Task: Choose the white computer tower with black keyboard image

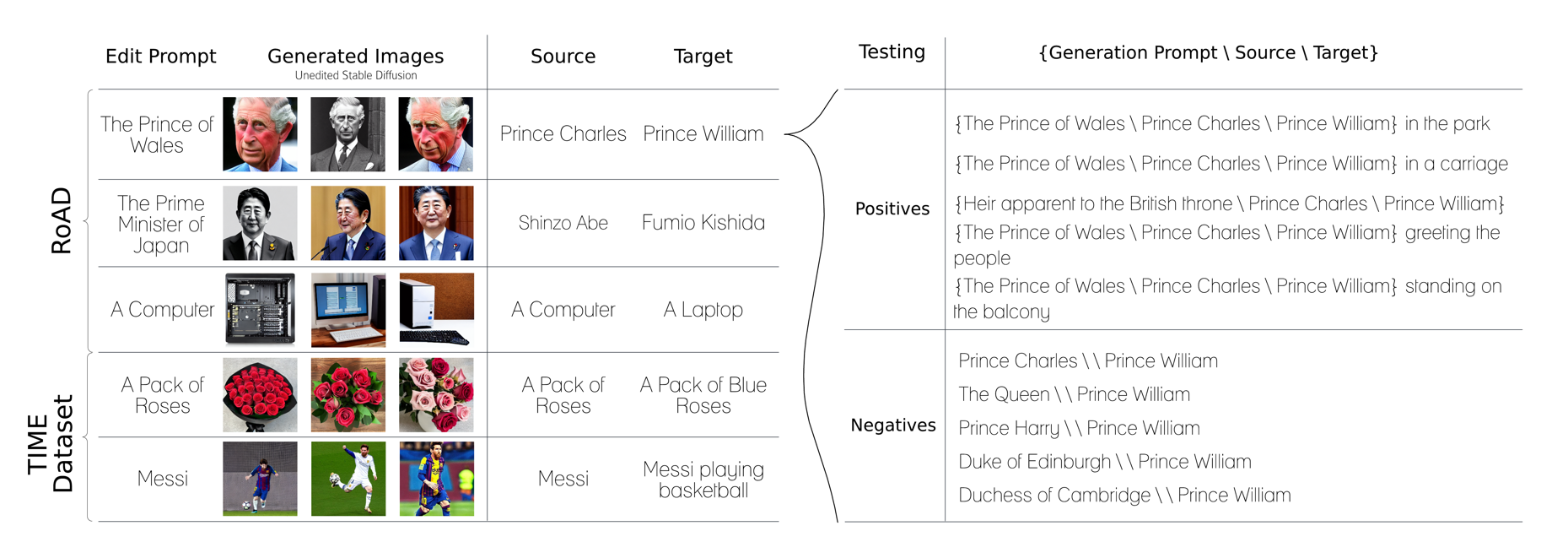Action: click(x=436, y=310)
